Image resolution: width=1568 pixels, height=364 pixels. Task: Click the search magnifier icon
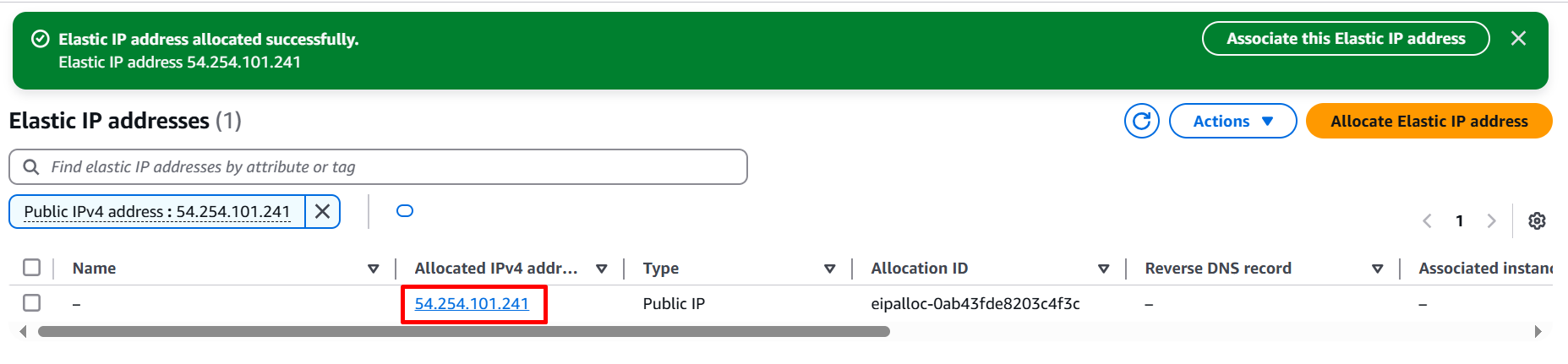(x=31, y=167)
